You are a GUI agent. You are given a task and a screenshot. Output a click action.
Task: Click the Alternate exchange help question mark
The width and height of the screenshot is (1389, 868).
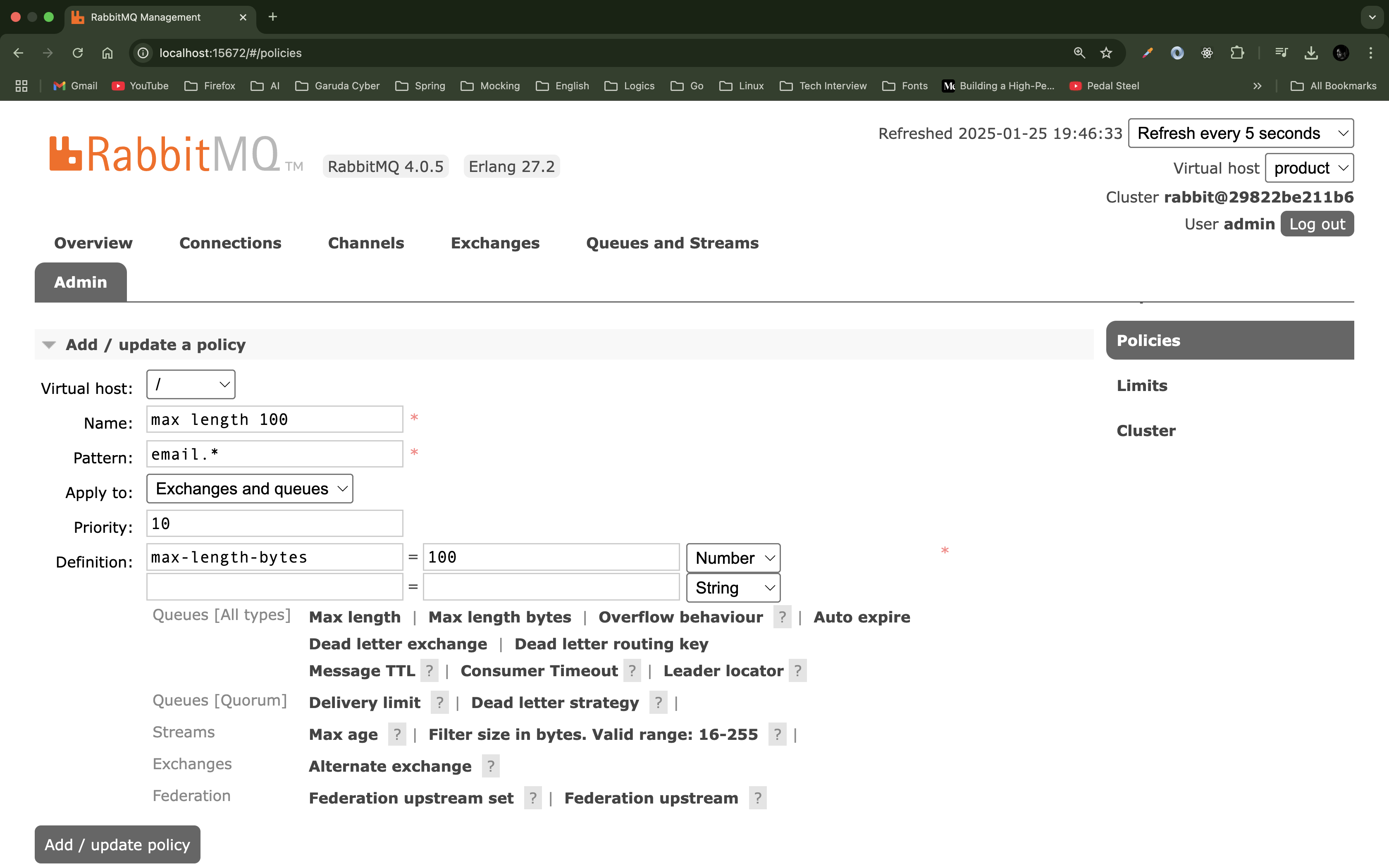click(x=491, y=766)
